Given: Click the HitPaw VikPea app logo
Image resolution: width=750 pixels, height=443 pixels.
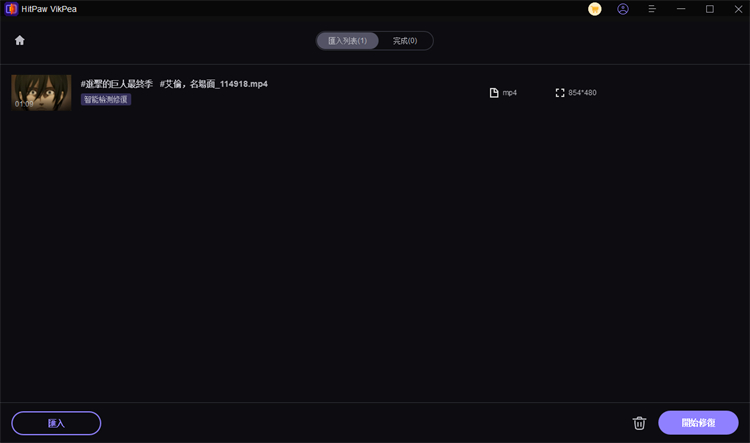Looking at the screenshot, I should pyautogui.click(x=11, y=9).
